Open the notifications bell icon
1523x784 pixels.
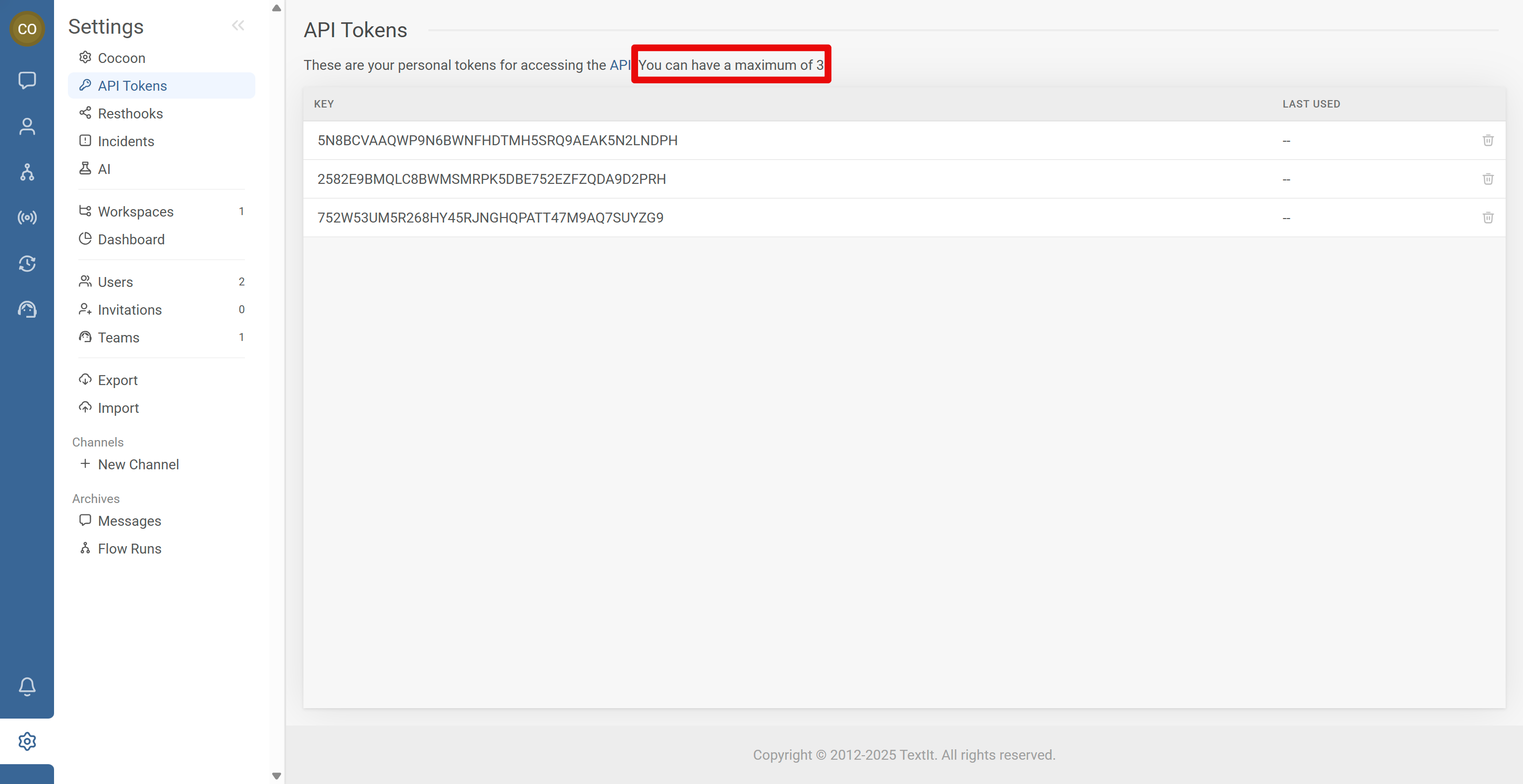tap(27, 686)
